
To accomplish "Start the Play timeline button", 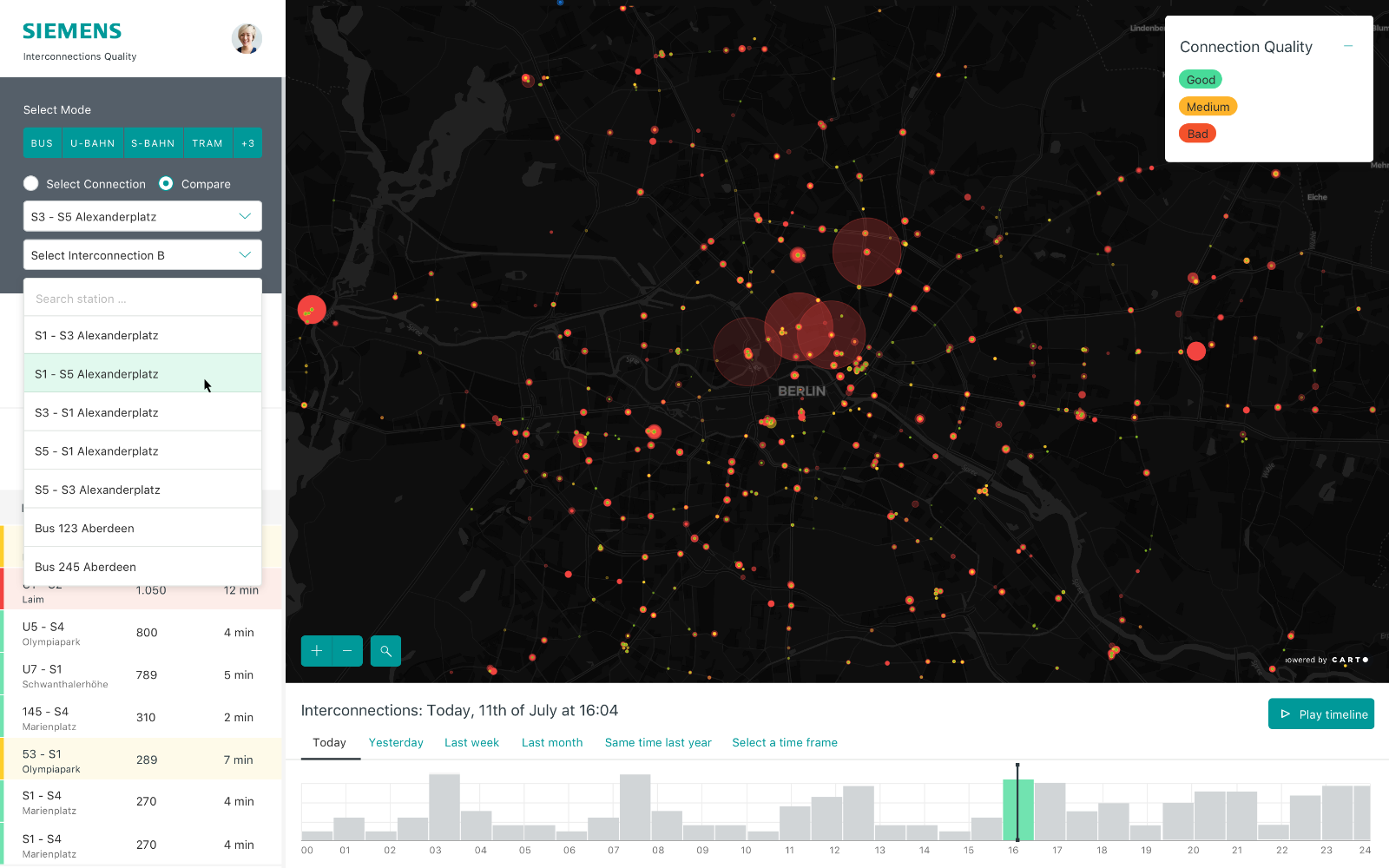I will pos(1321,714).
